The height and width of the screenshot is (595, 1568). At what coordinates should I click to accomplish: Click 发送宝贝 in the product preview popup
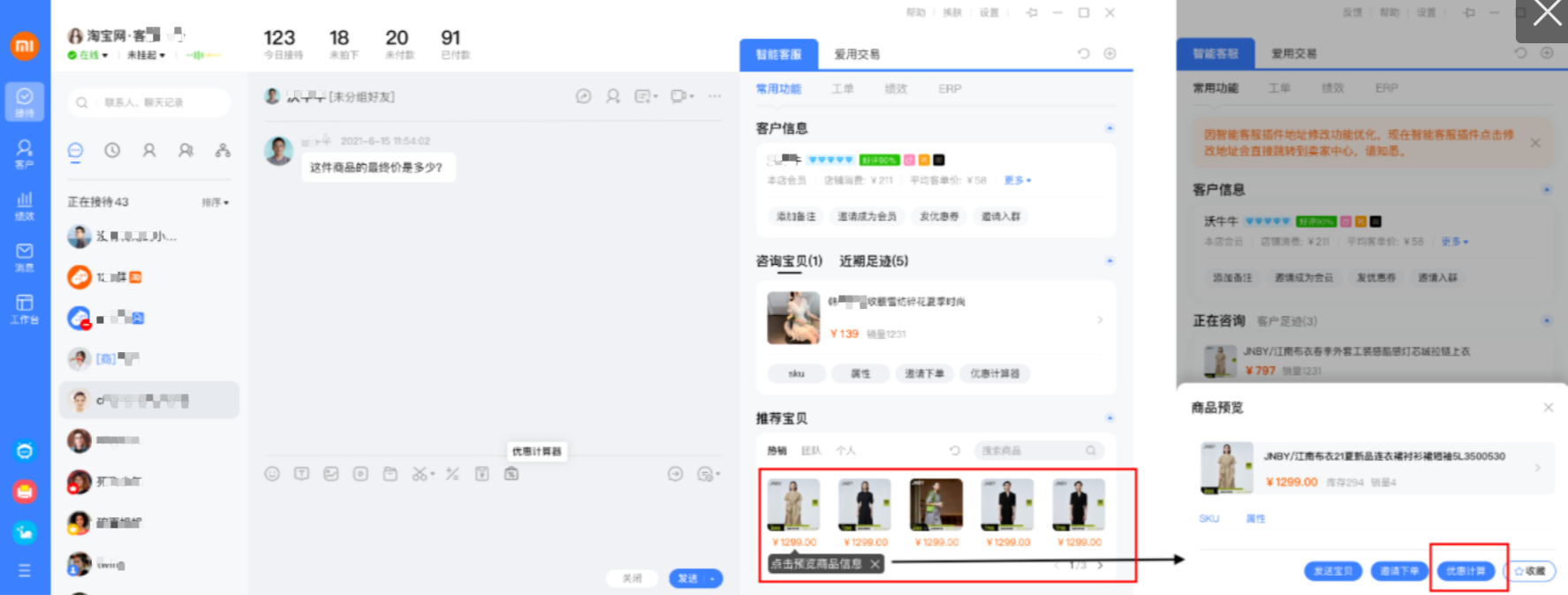1333,571
